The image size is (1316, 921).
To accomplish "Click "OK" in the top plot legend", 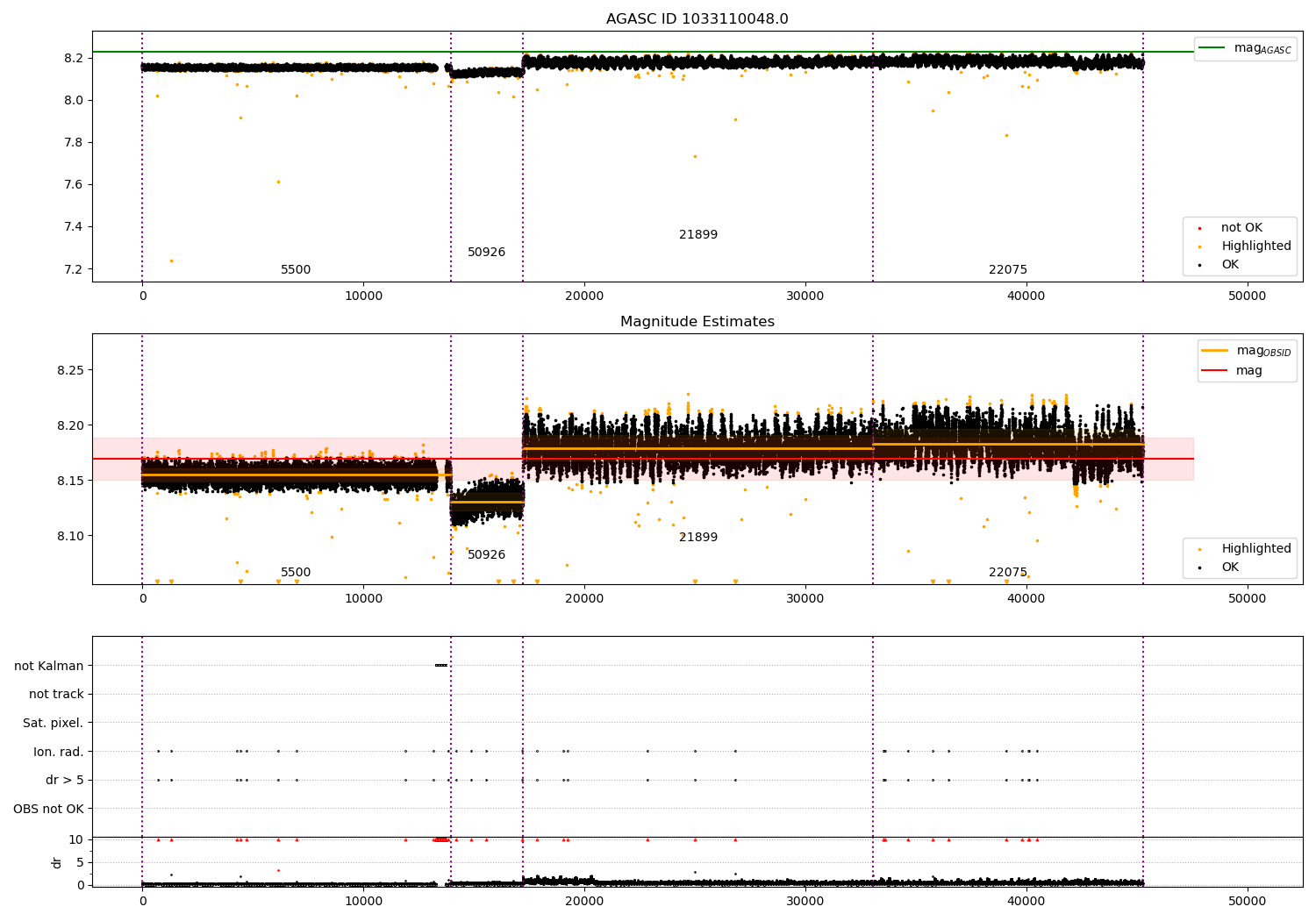I will point(1220,265).
